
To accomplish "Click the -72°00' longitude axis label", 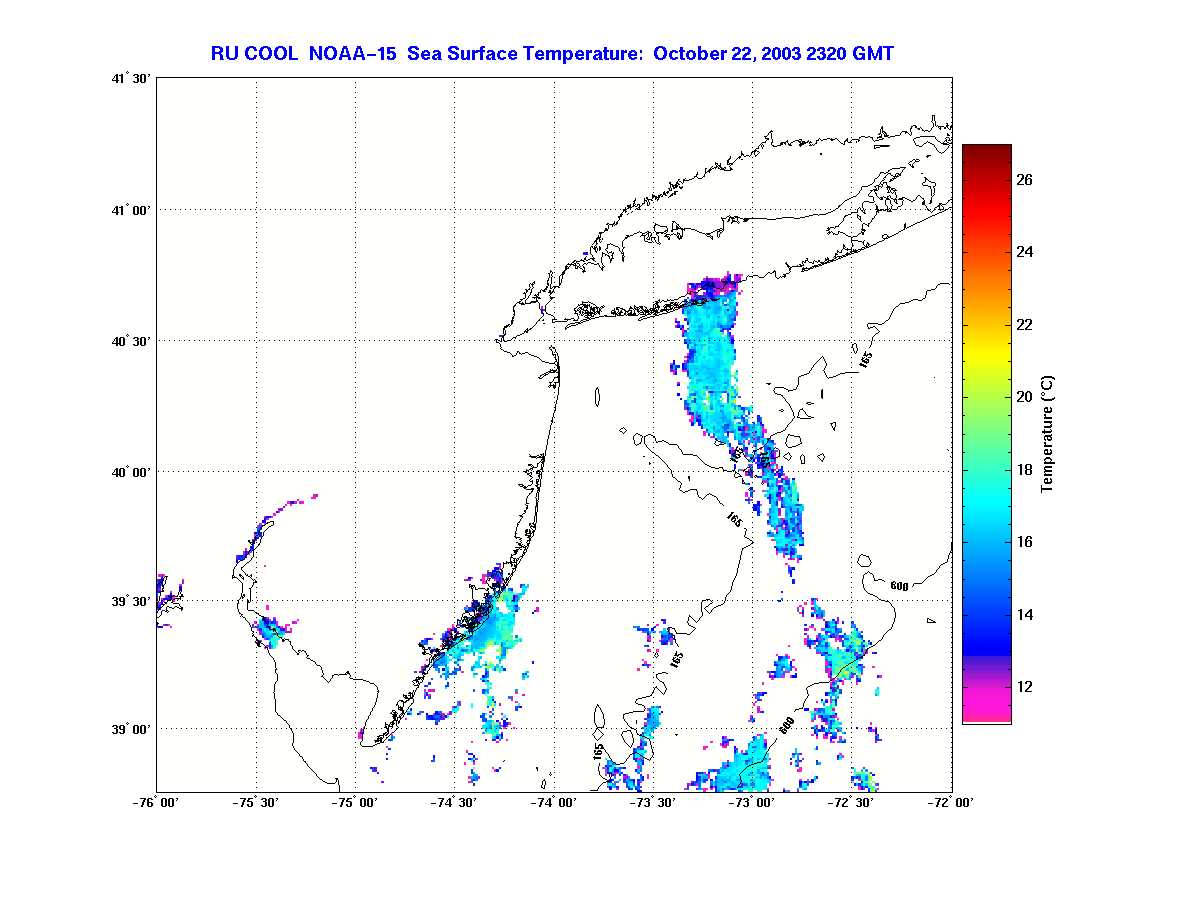I will click(952, 802).
